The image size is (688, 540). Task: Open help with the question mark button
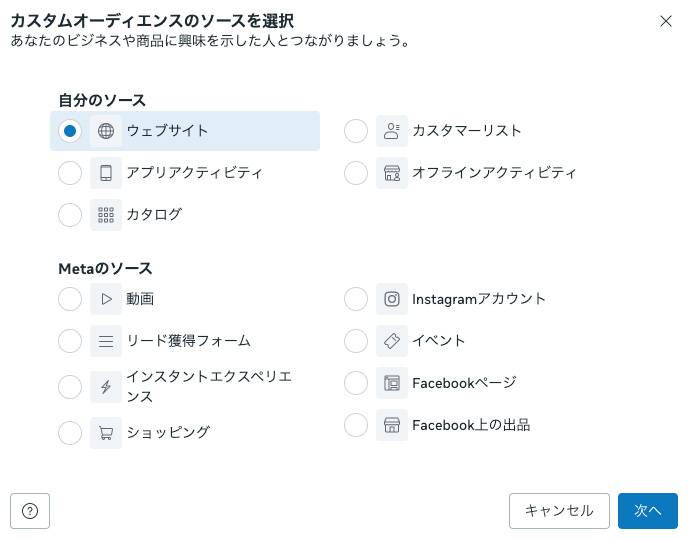point(30,510)
